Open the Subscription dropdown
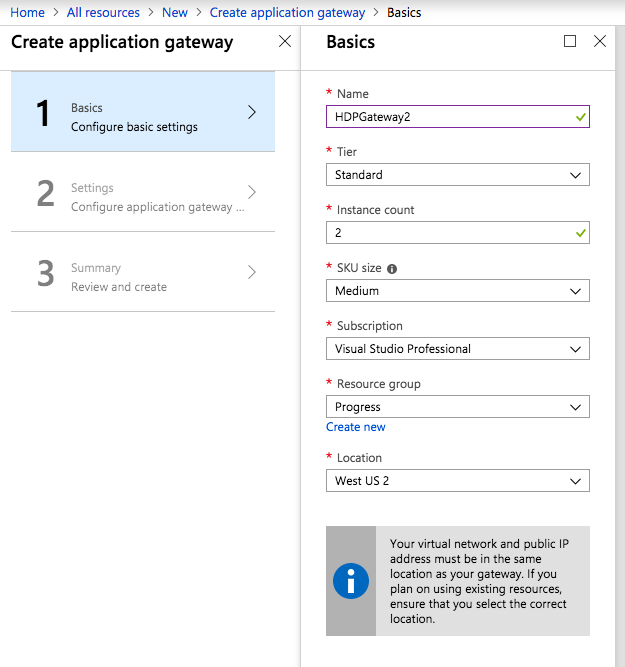Image resolution: width=625 pixels, height=667 pixels. coord(457,349)
